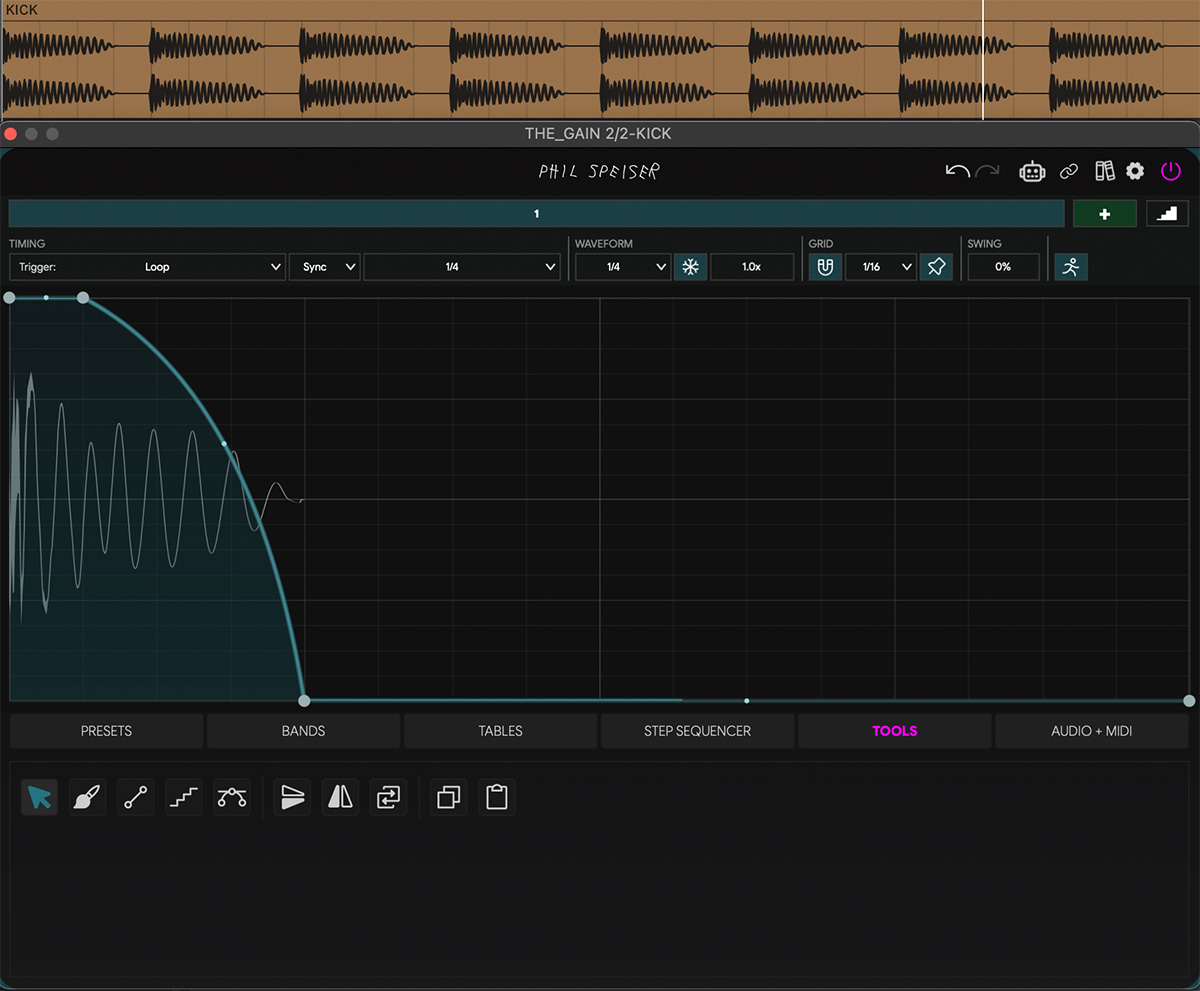Open the STEP SEQUENCER tab

pos(697,731)
